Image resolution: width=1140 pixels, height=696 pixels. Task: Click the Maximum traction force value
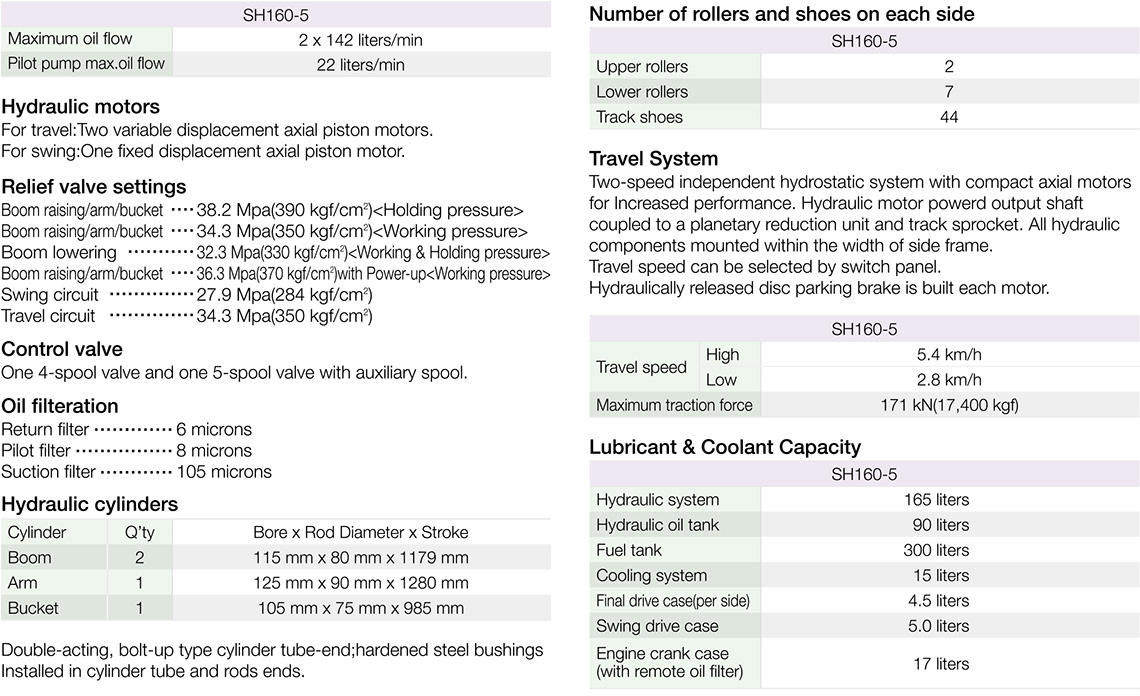click(x=949, y=405)
